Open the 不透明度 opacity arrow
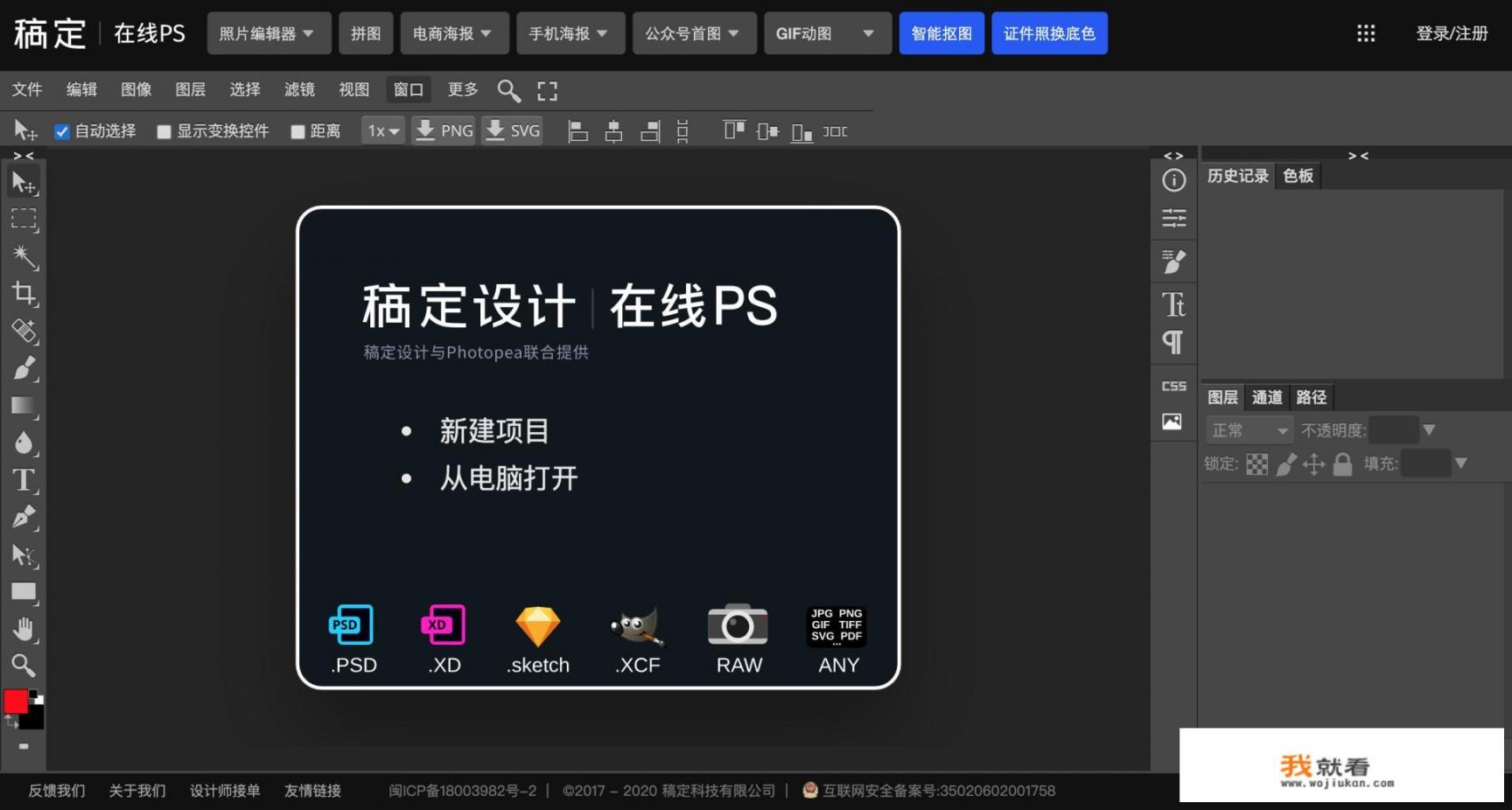 pos(1429,430)
